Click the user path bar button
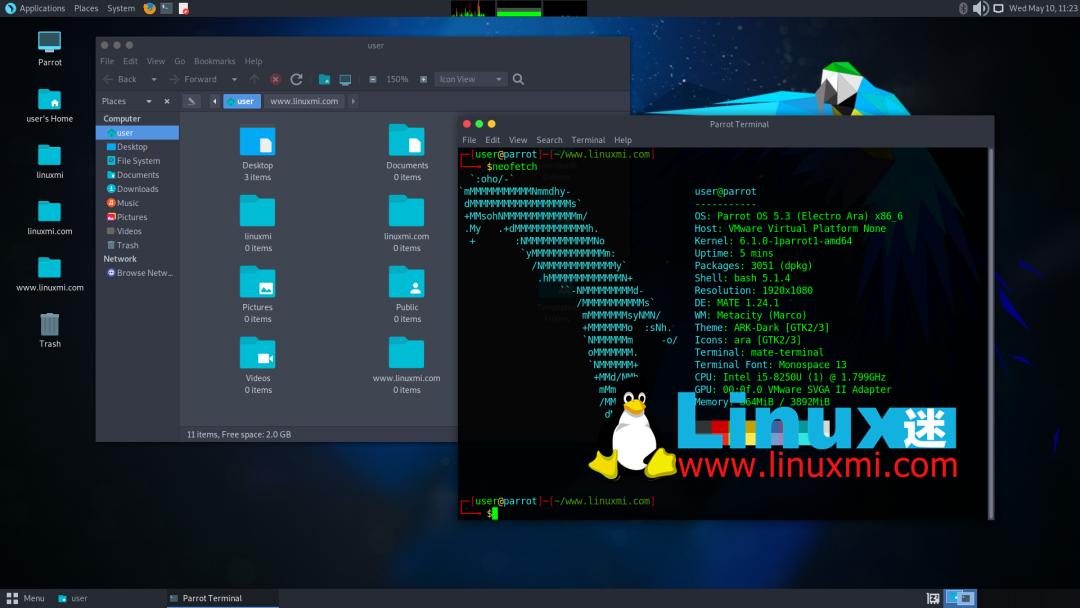This screenshot has height=608, width=1080. click(242, 101)
